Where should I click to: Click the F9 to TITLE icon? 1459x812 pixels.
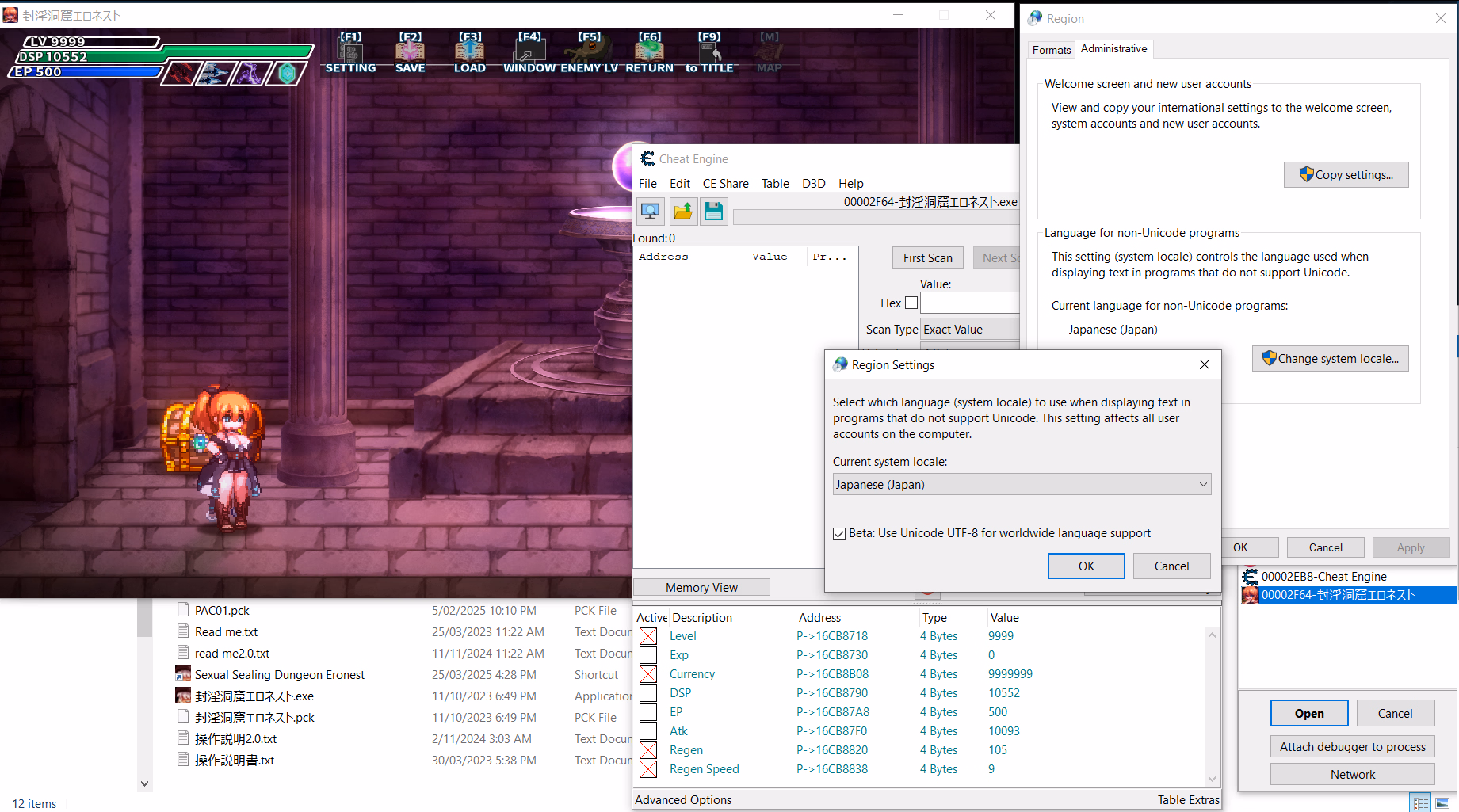(709, 52)
